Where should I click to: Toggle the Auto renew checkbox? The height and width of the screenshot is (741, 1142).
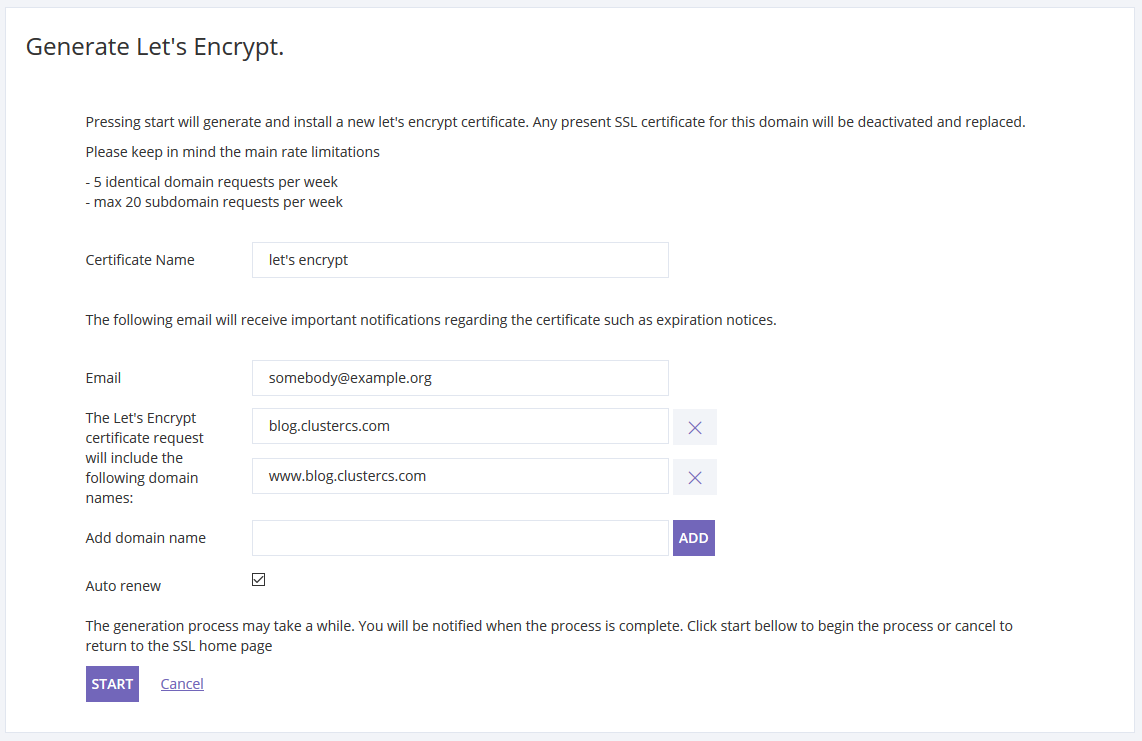[259, 580]
